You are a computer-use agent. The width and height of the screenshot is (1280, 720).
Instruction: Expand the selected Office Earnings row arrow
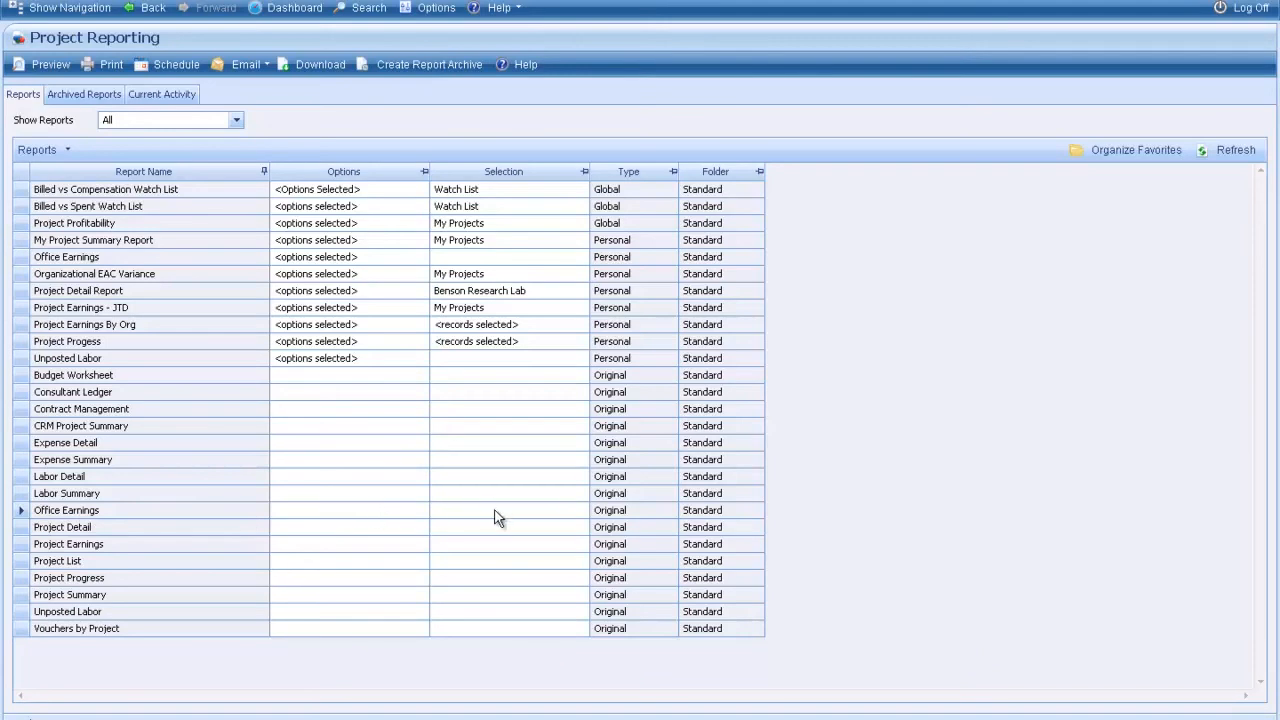tap(21, 510)
